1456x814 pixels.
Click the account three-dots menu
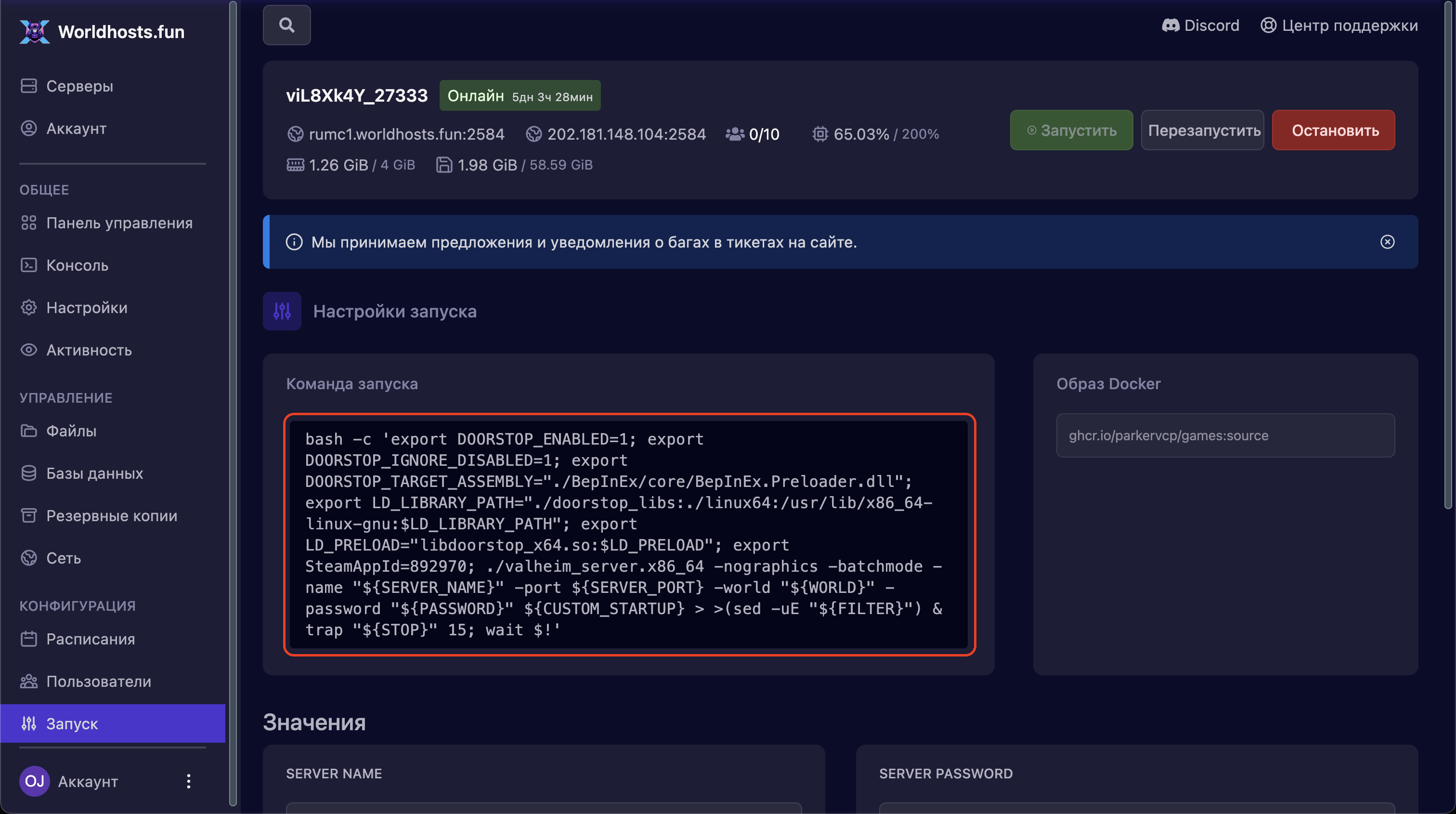[188, 781]
